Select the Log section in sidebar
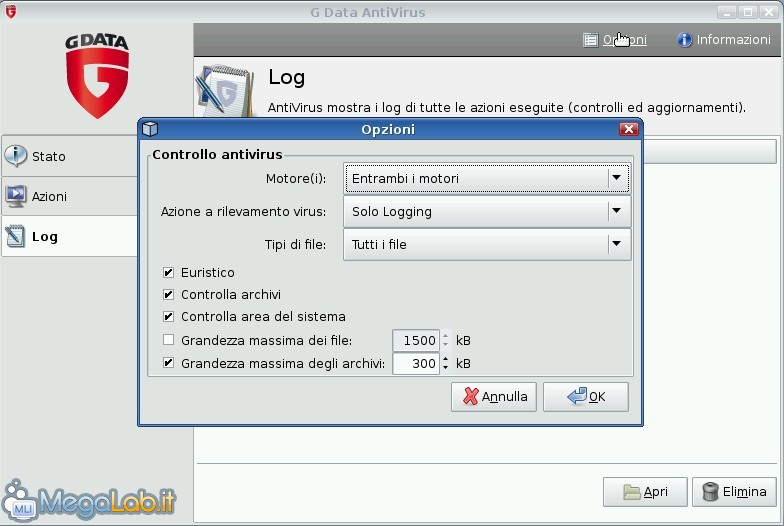This screenshot has height=526, width=784. click(x=70, y=236)
